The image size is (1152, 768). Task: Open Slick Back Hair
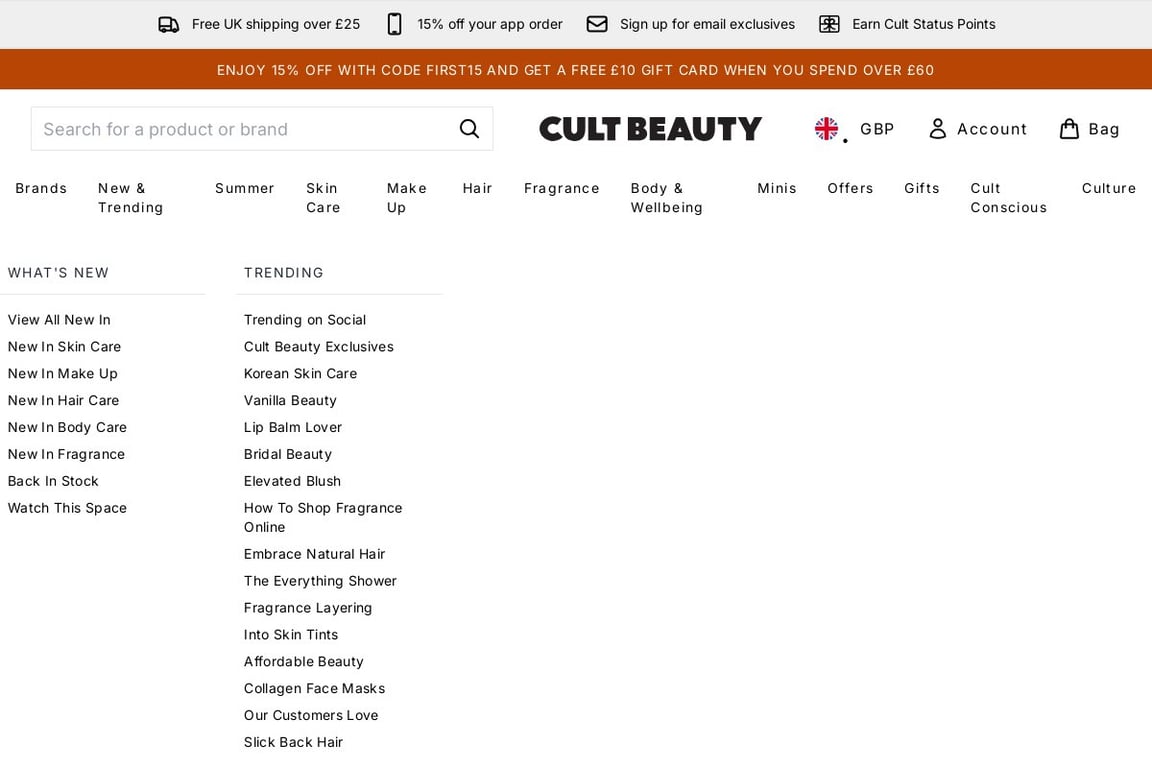(294, 742)
